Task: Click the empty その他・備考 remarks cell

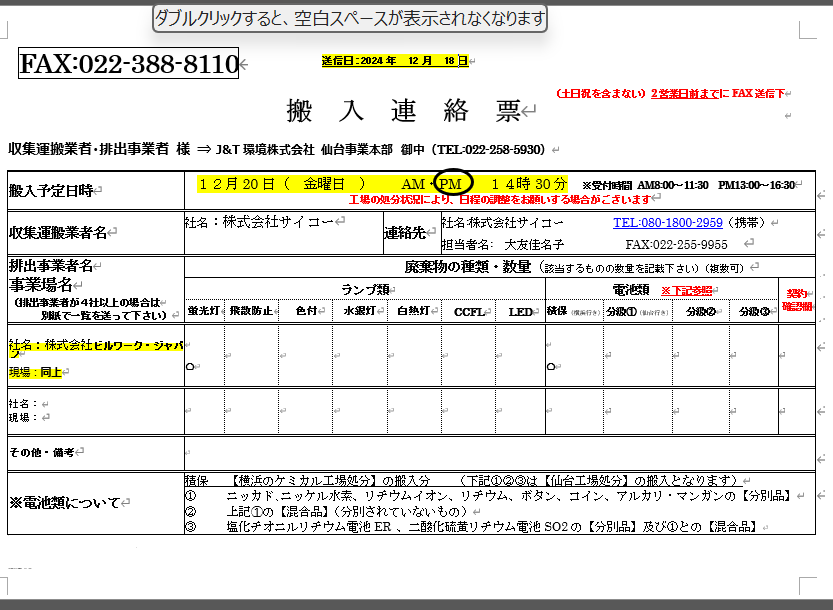Action: [500, 452]
